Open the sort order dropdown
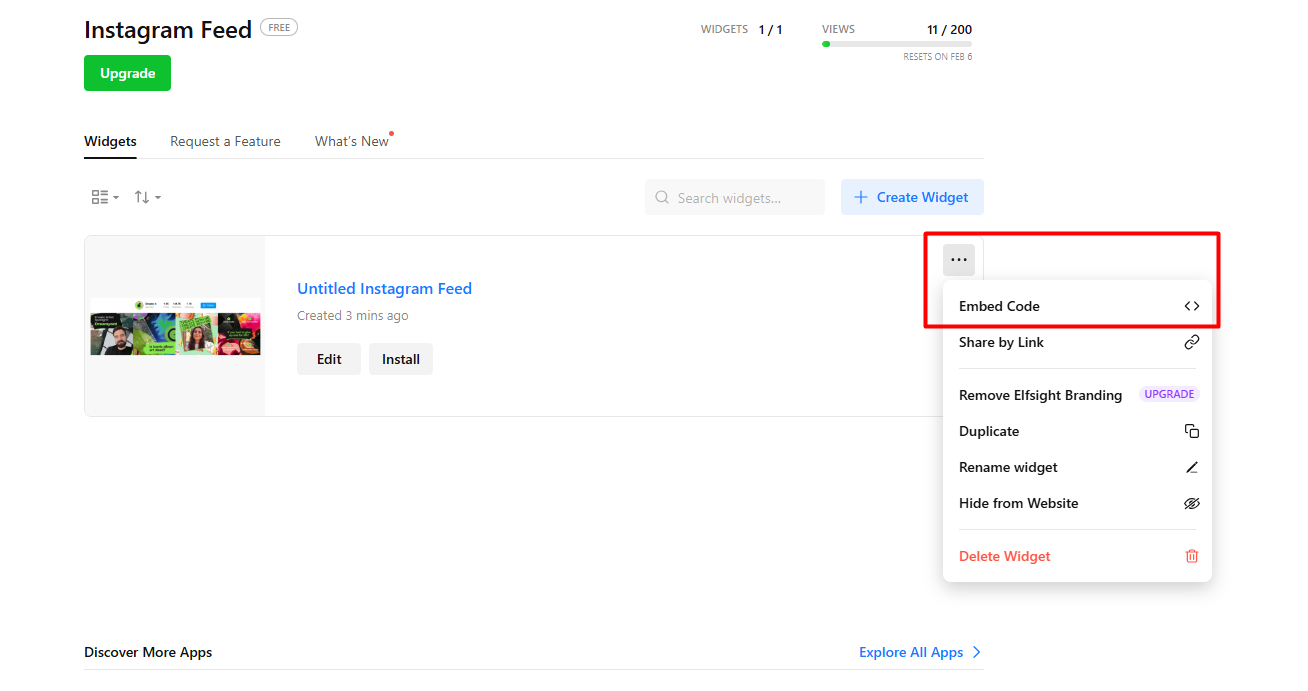This screenshot has width=1308, height=691. pos(147,197)
